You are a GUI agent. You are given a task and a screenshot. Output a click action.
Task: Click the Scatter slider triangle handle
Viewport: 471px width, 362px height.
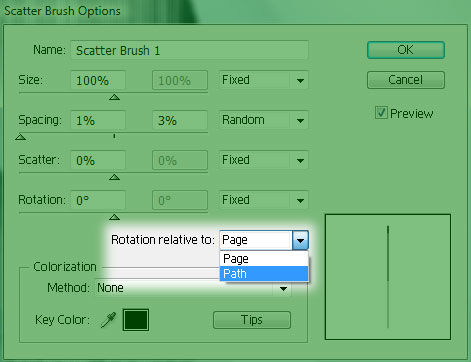pyautogui.click(x=114, y=177)
